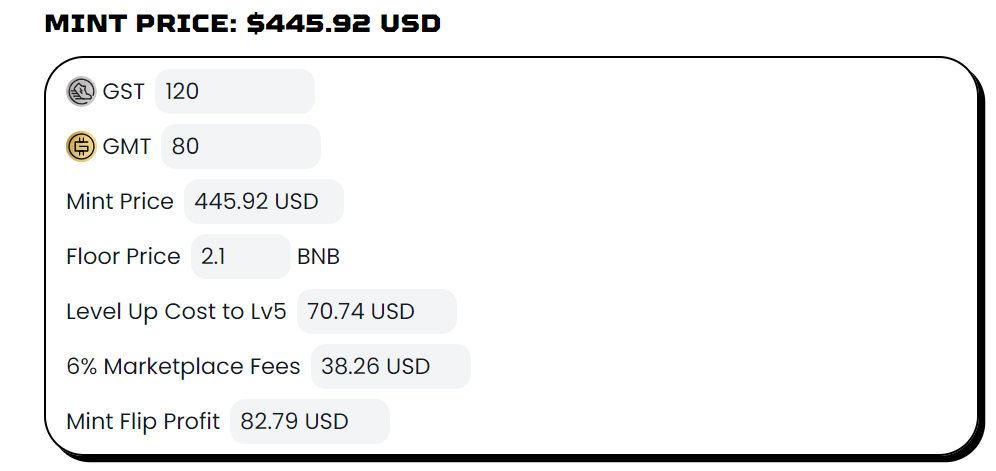Click the Mint Price 445.92 USD field
996x471 pixels.
point(264,201)
